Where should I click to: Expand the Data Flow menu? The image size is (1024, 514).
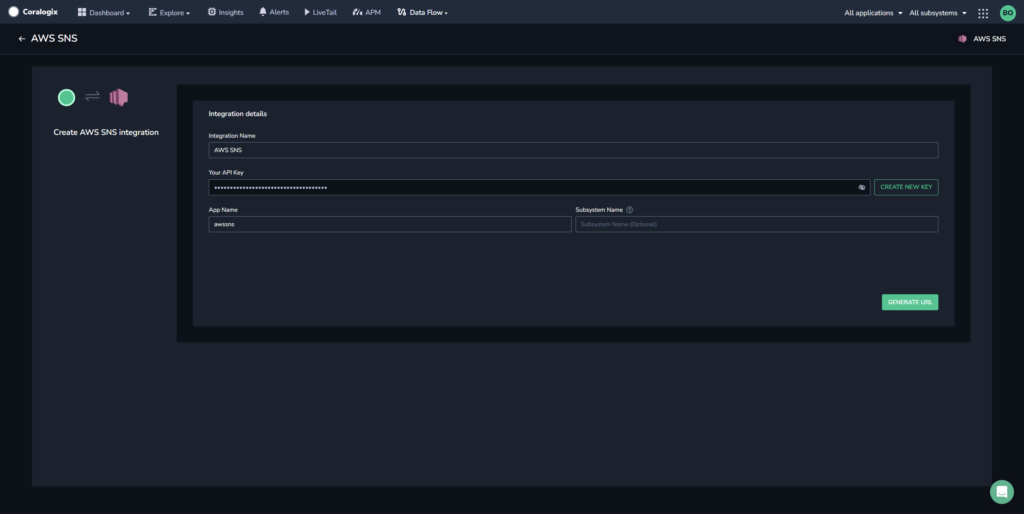click(x=423, y=12)
